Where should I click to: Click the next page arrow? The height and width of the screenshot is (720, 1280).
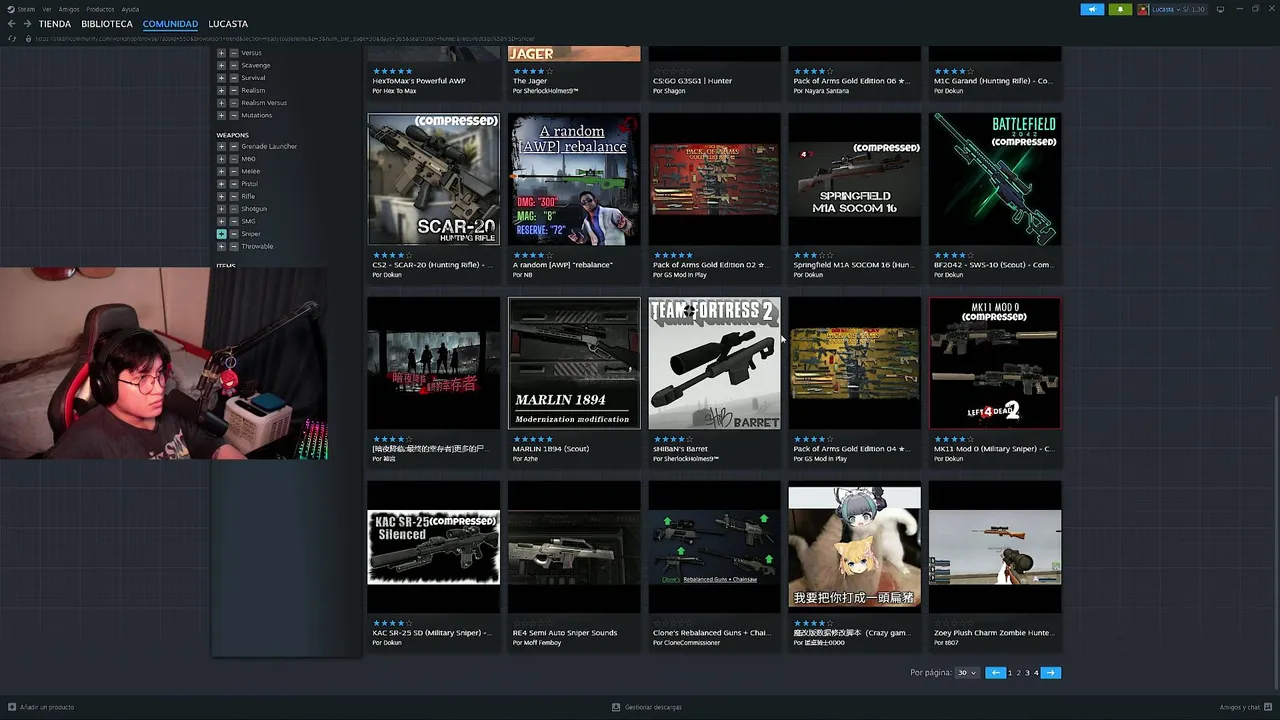(x=1051, y=673)
